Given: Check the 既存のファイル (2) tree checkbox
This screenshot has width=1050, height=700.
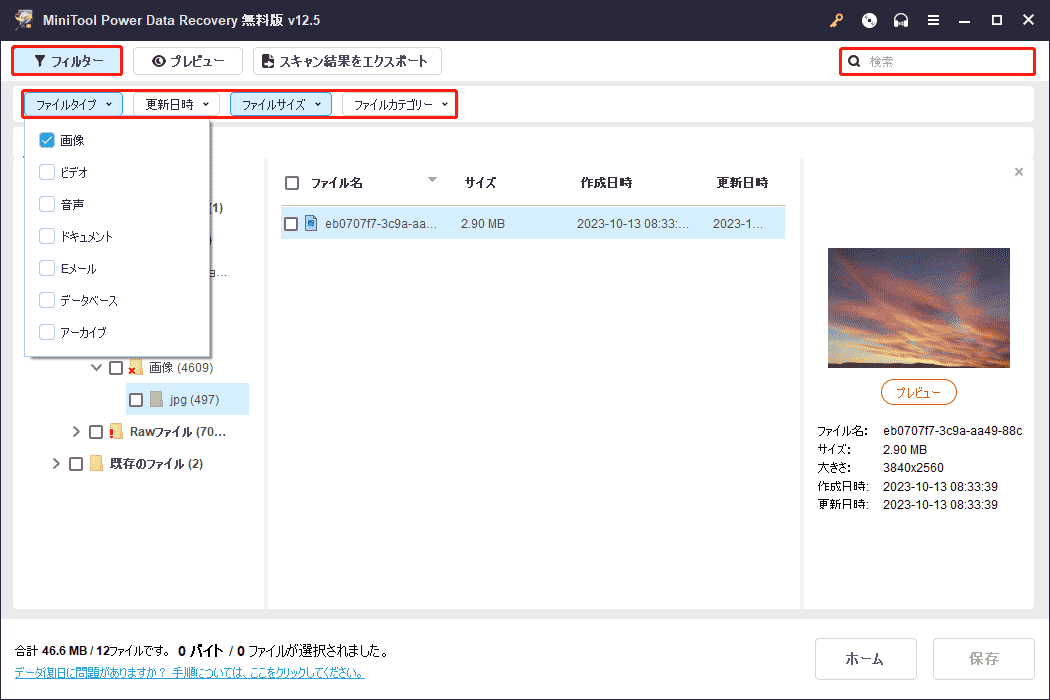Looking at the screenshot, I should point(76,464).
